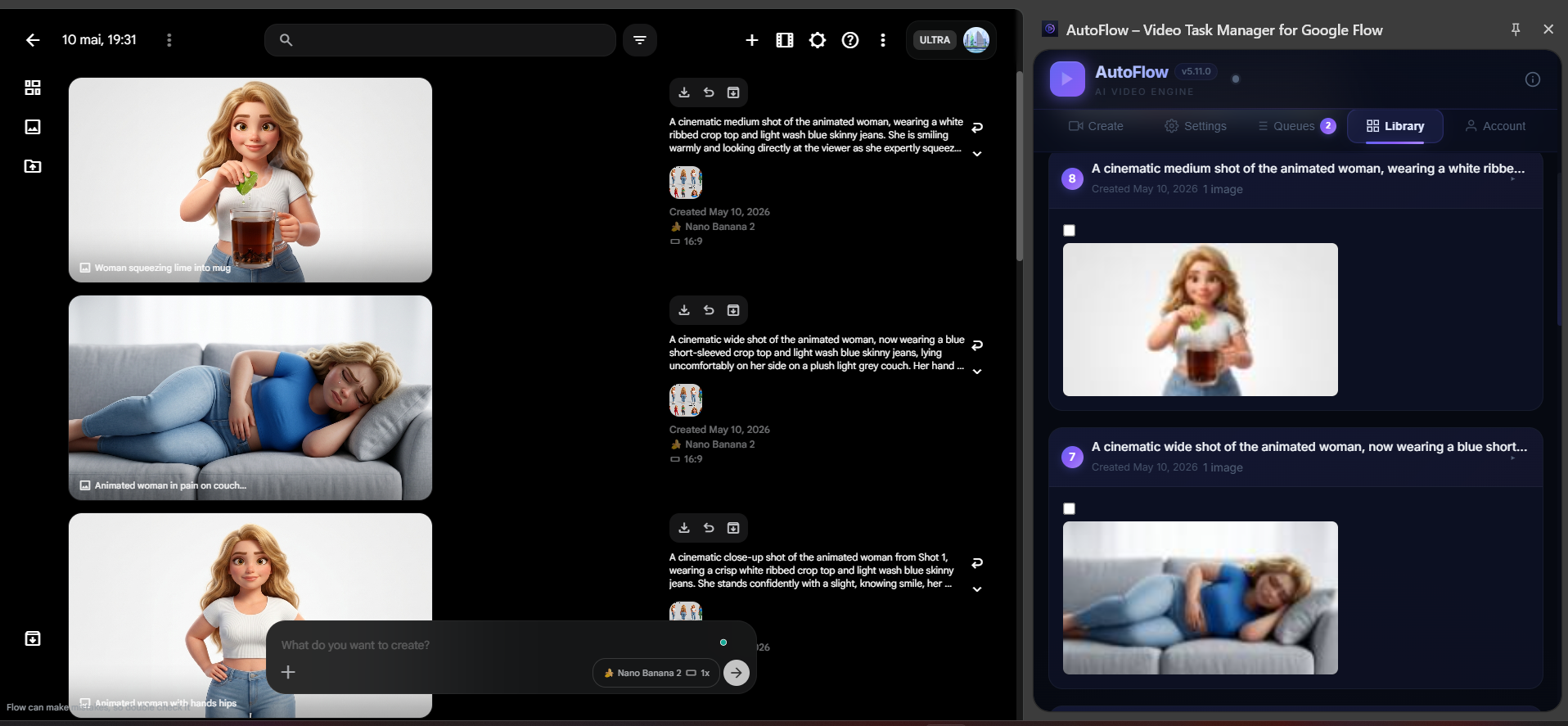The width and height of the screenshot is (1568, 726).
Task: Click AutoFlow card title 'A cinematic wide shot of the animated woman...'
Action: (1309, 447)
